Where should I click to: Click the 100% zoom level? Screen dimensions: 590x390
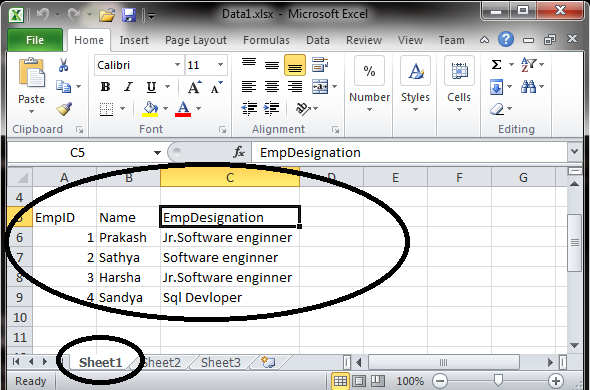(x=410, y=381)
